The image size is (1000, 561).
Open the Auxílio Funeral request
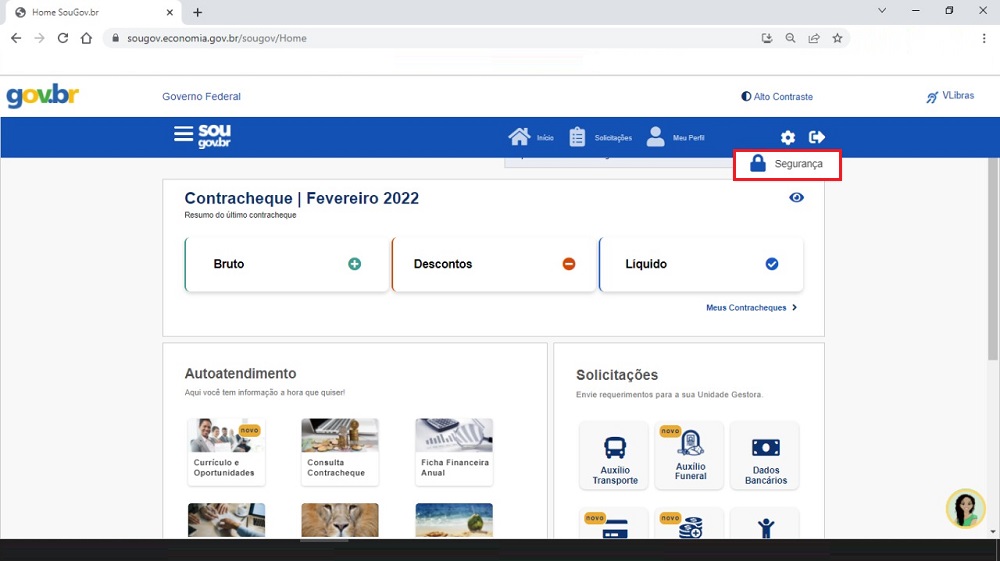[x=690, y=456]
